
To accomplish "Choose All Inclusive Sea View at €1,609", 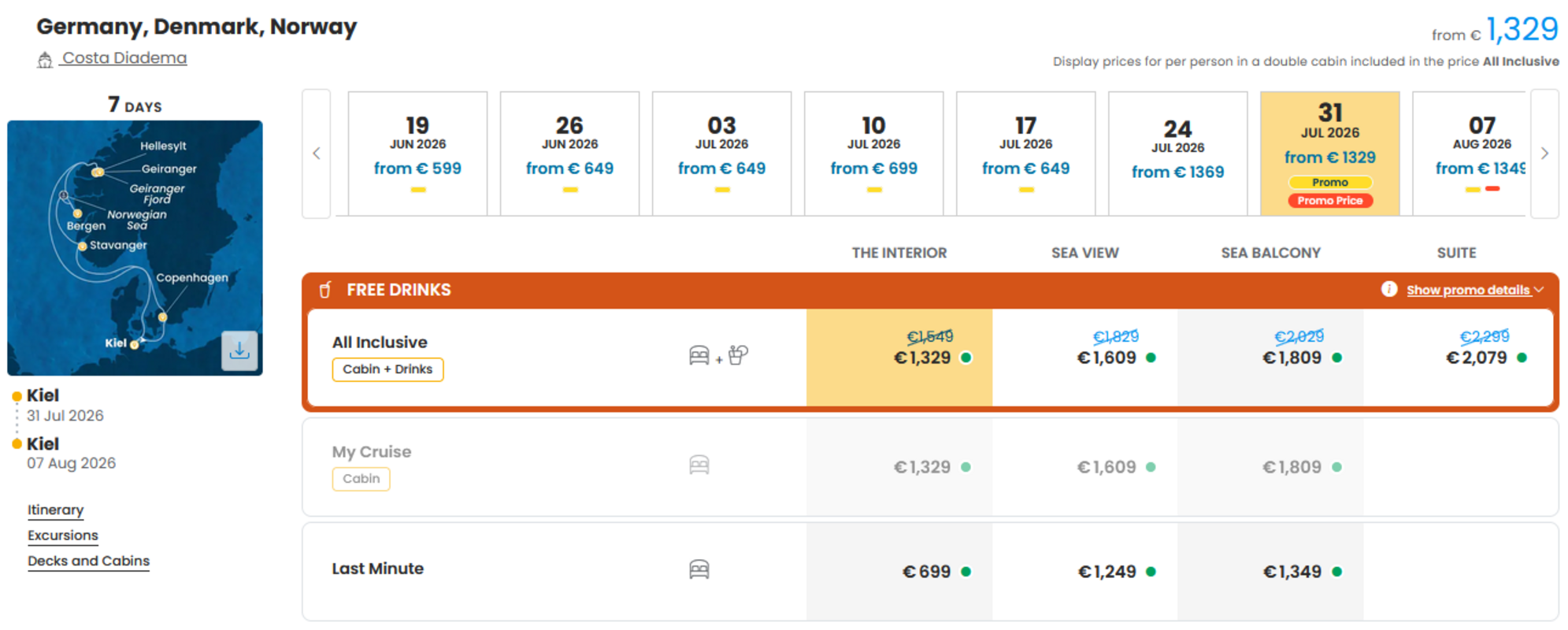I will 1085,358.
